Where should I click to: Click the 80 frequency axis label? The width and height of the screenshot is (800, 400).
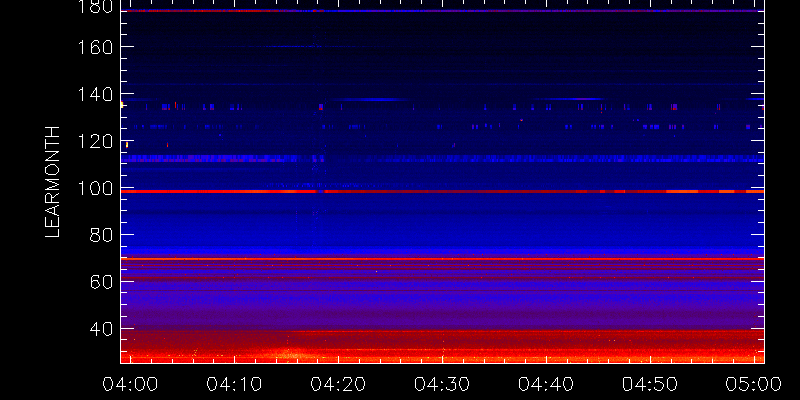point(101,235)
